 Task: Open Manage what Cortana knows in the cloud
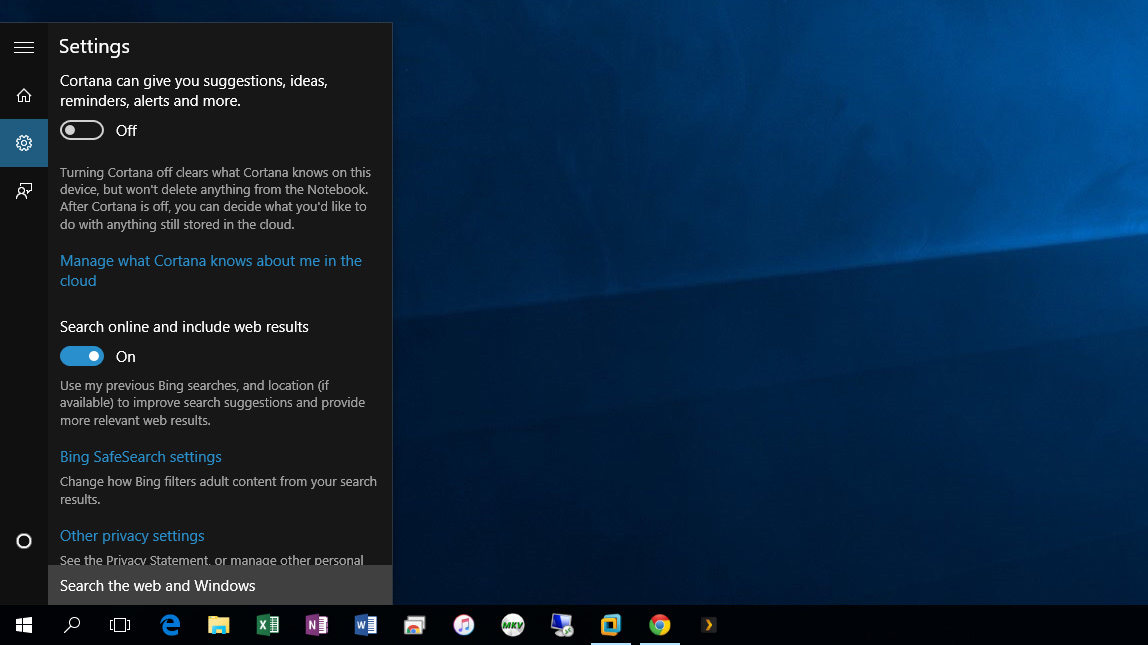pyautogui.click(x=210, y=270)
